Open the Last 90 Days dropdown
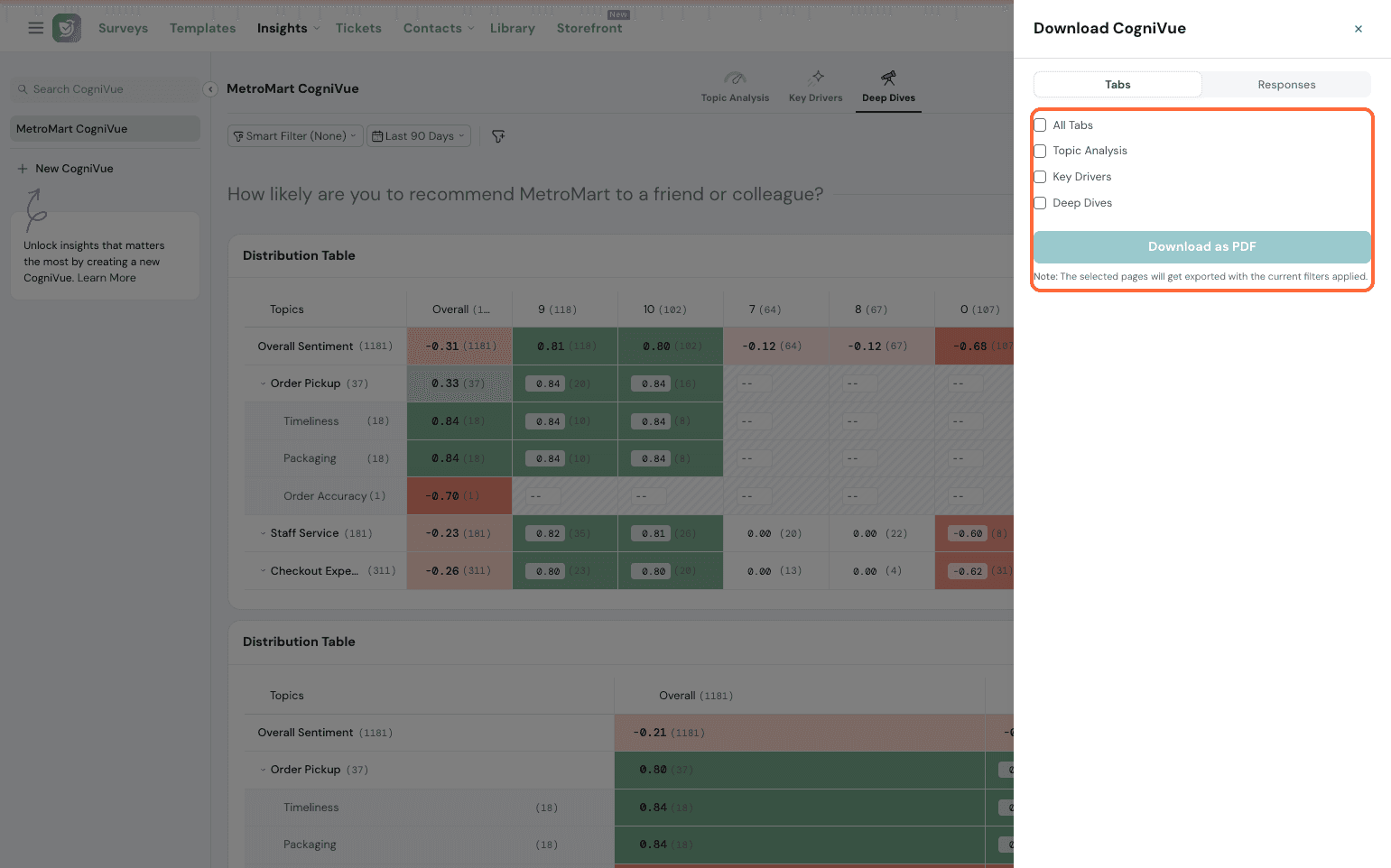The height and width of the screenshot is (868, 1391). click(x=419, y=136)
